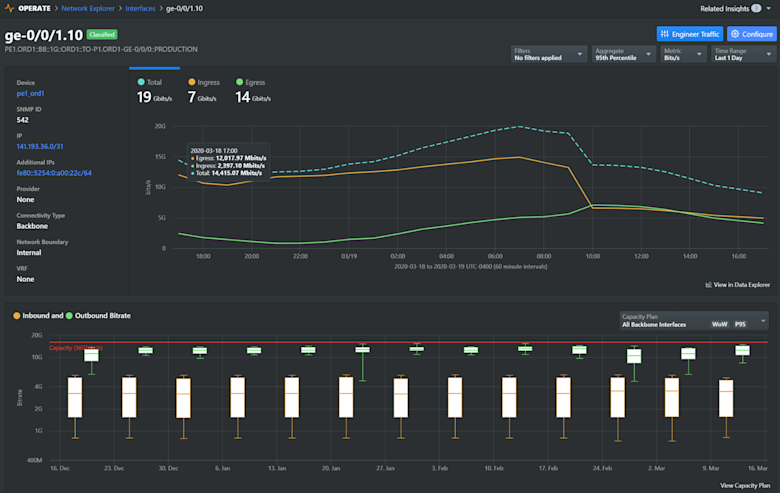The width and height of the screenshot is (780, 493).
Task: Click the WoW tag in Capacity Plan
Action: tap(719, 324)
